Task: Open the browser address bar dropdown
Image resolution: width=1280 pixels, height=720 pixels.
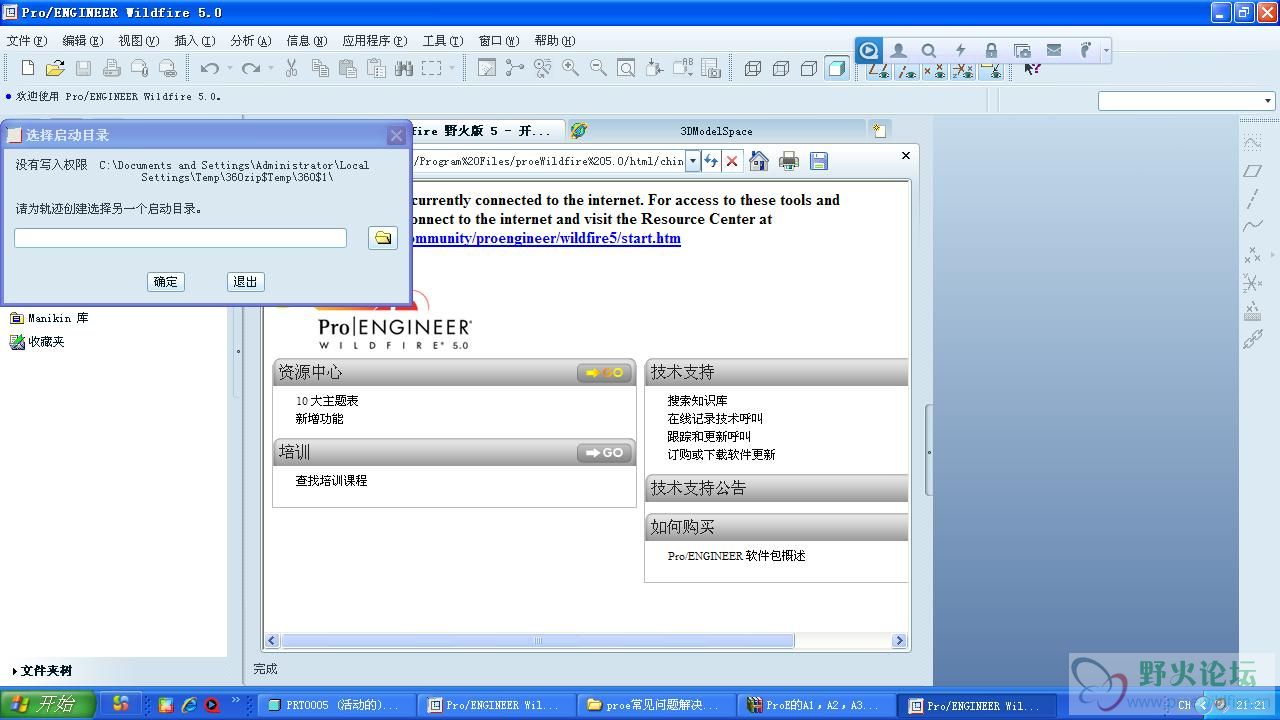Action: point(692,161)
